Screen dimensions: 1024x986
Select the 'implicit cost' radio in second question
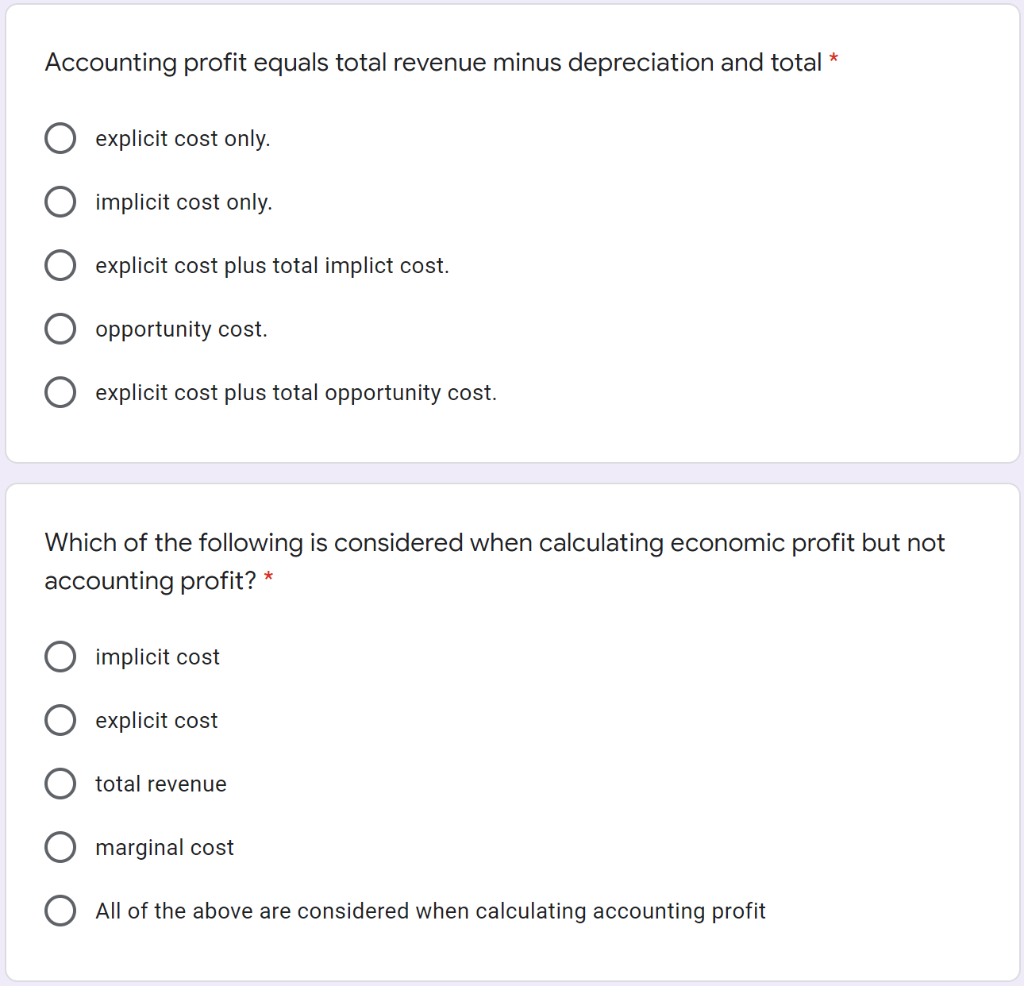click(60, 656)
